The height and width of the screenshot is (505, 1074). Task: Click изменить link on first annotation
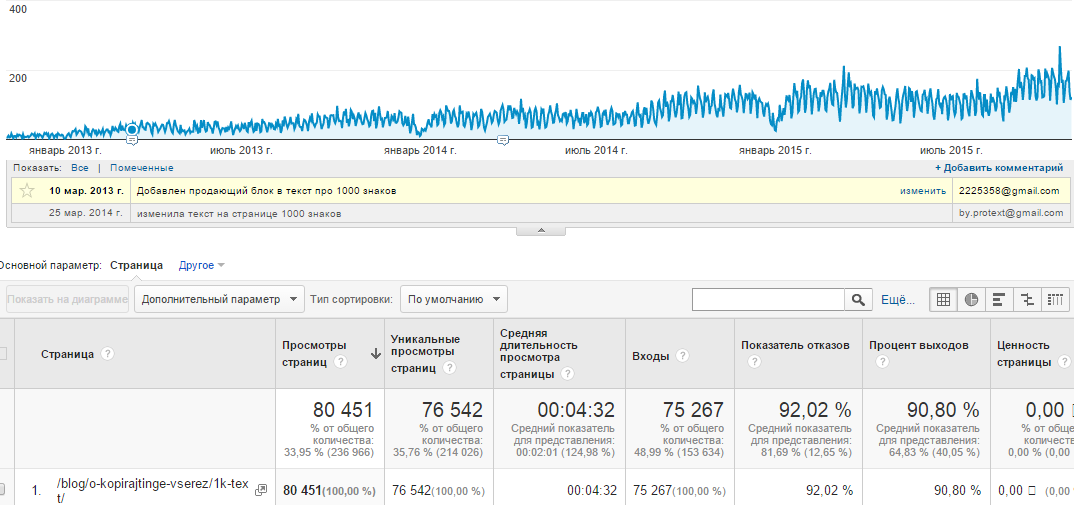click(x=921, y=190)
